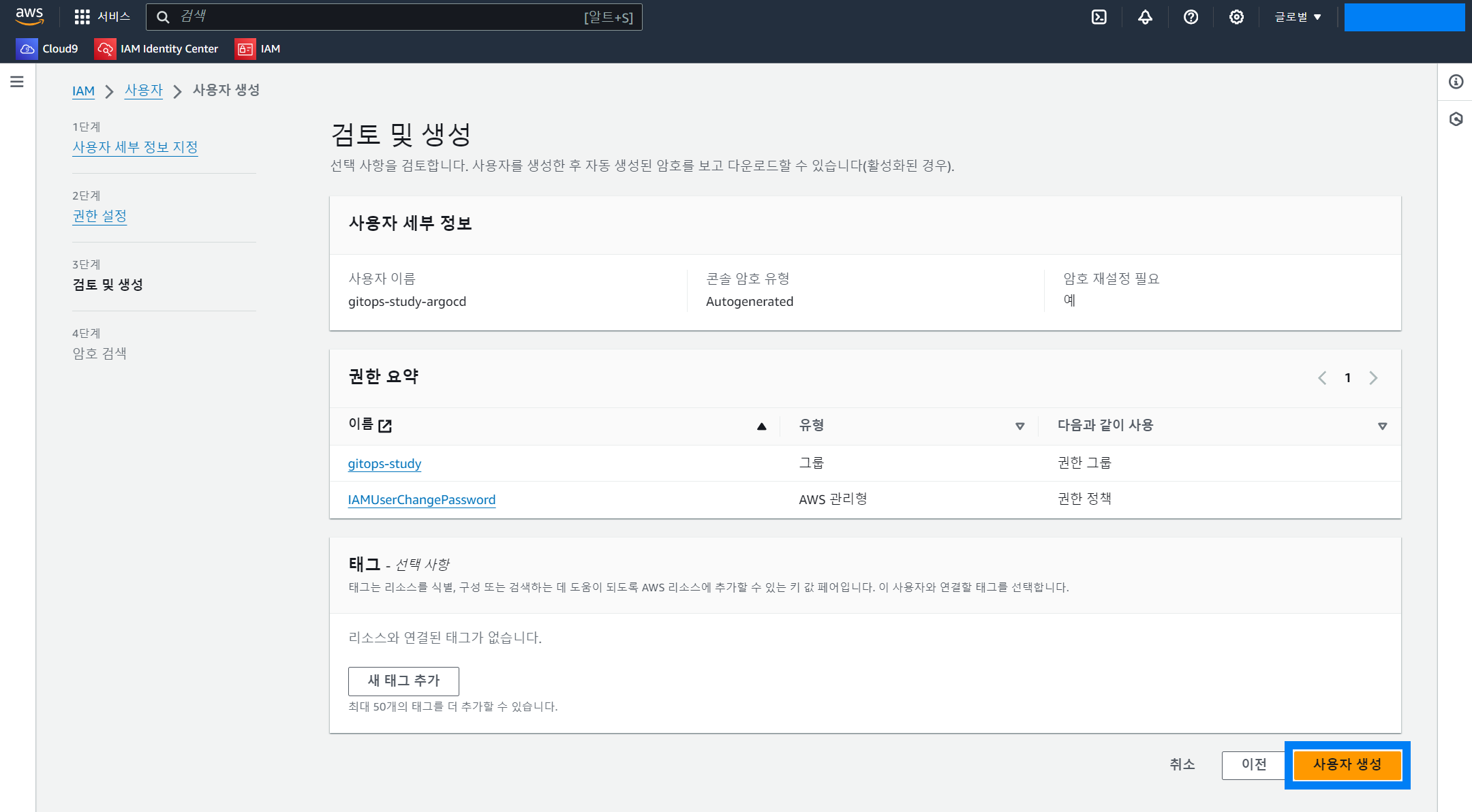
Task: Open the services grid menu icon
Action: [82, 17]
